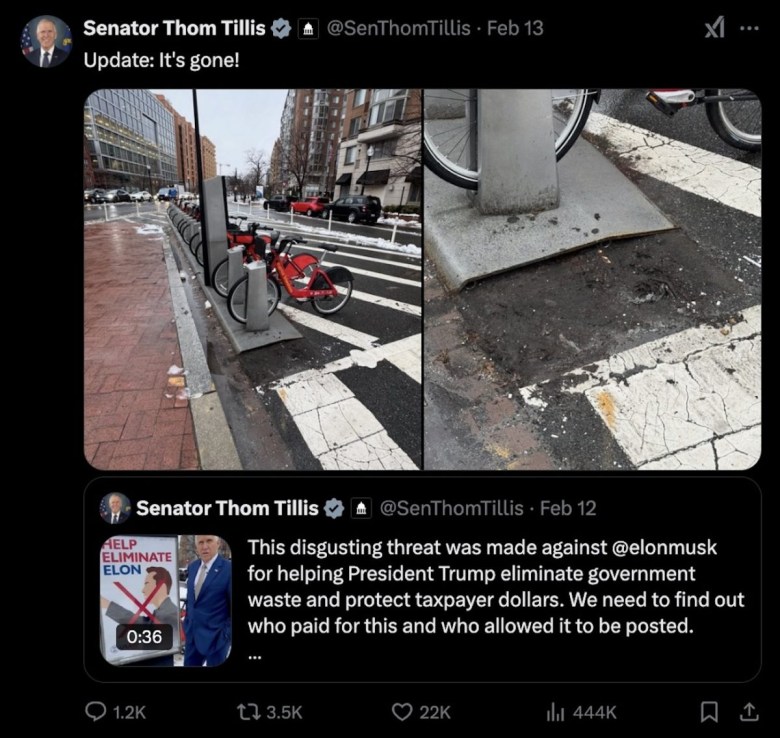
Task: Expand the quoted tweet's truncated text ellipsis
Action: click(255, 655)
